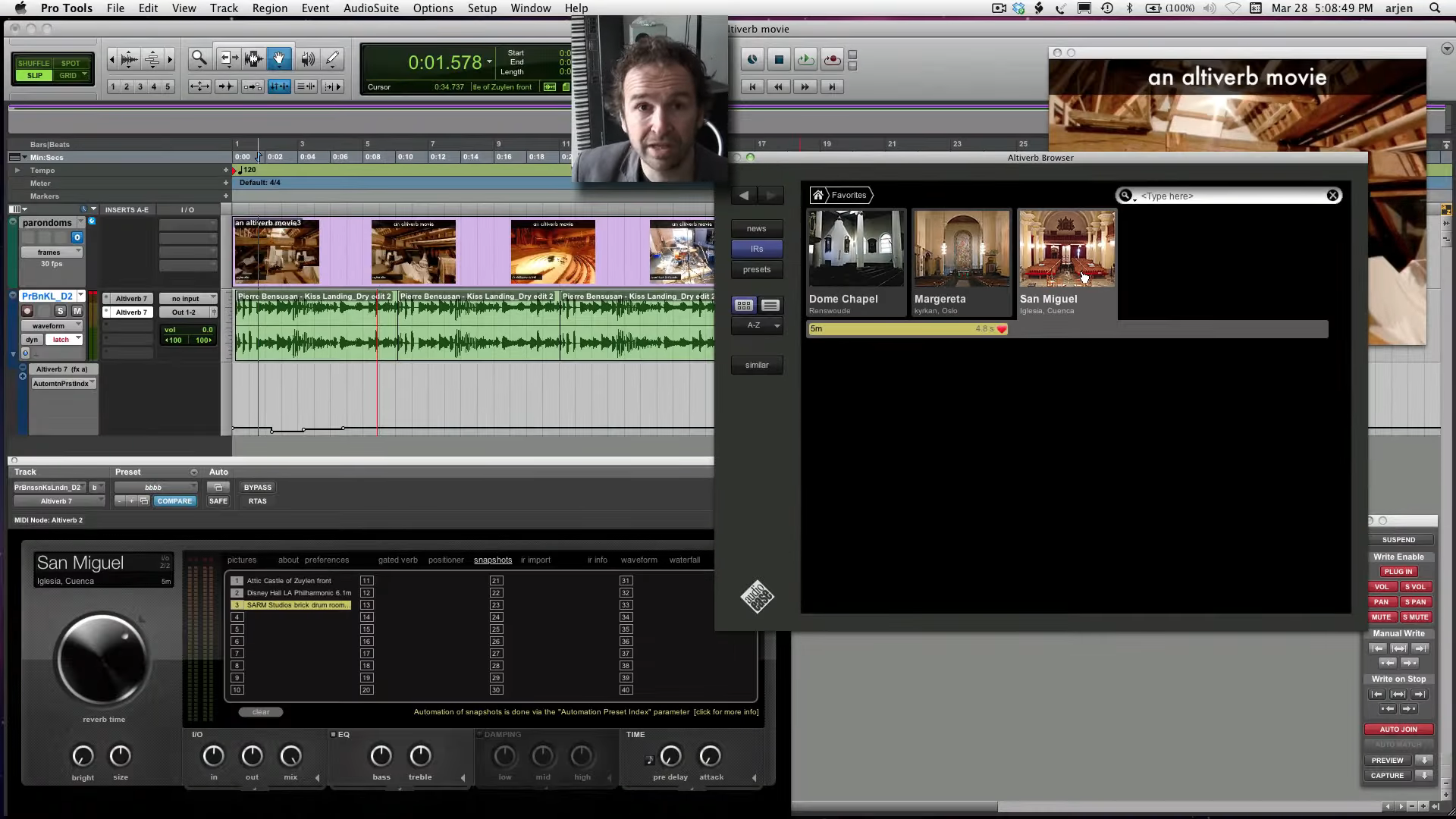Open the Grid mode dropdown arrow
Viewport: 1456px width, 819px height.
point(83,75)
